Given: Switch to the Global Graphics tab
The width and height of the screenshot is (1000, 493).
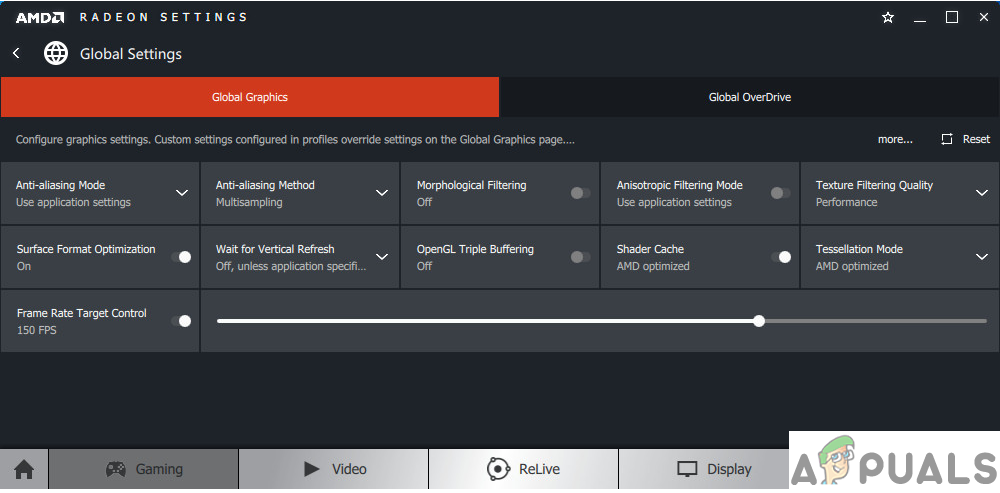Looking at the screenshot, I should 250,97.
